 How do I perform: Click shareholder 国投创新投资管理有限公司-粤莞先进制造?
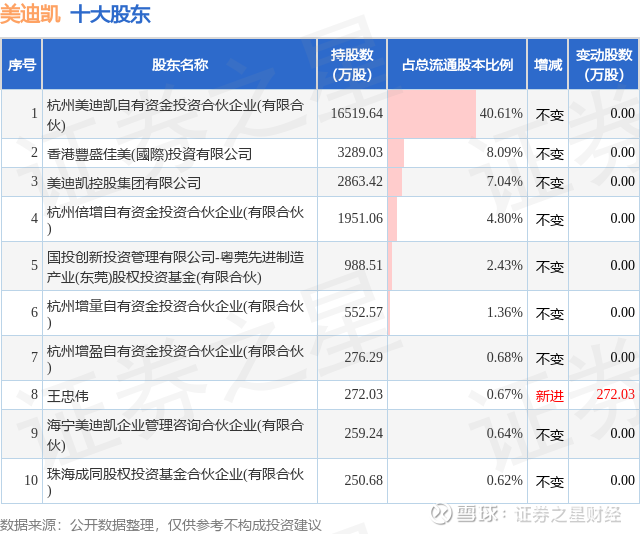coord(175,267)
